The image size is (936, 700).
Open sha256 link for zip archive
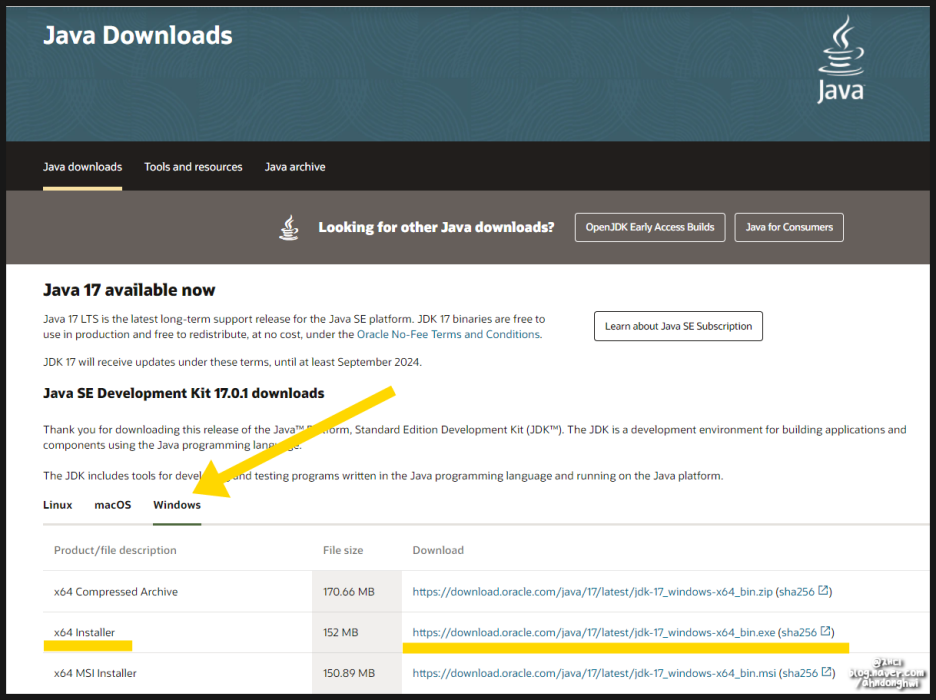click(x=796, y=592)
